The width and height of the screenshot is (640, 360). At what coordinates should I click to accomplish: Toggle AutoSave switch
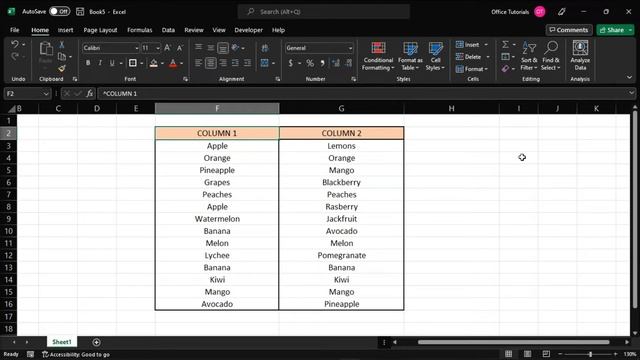(60, 11)
